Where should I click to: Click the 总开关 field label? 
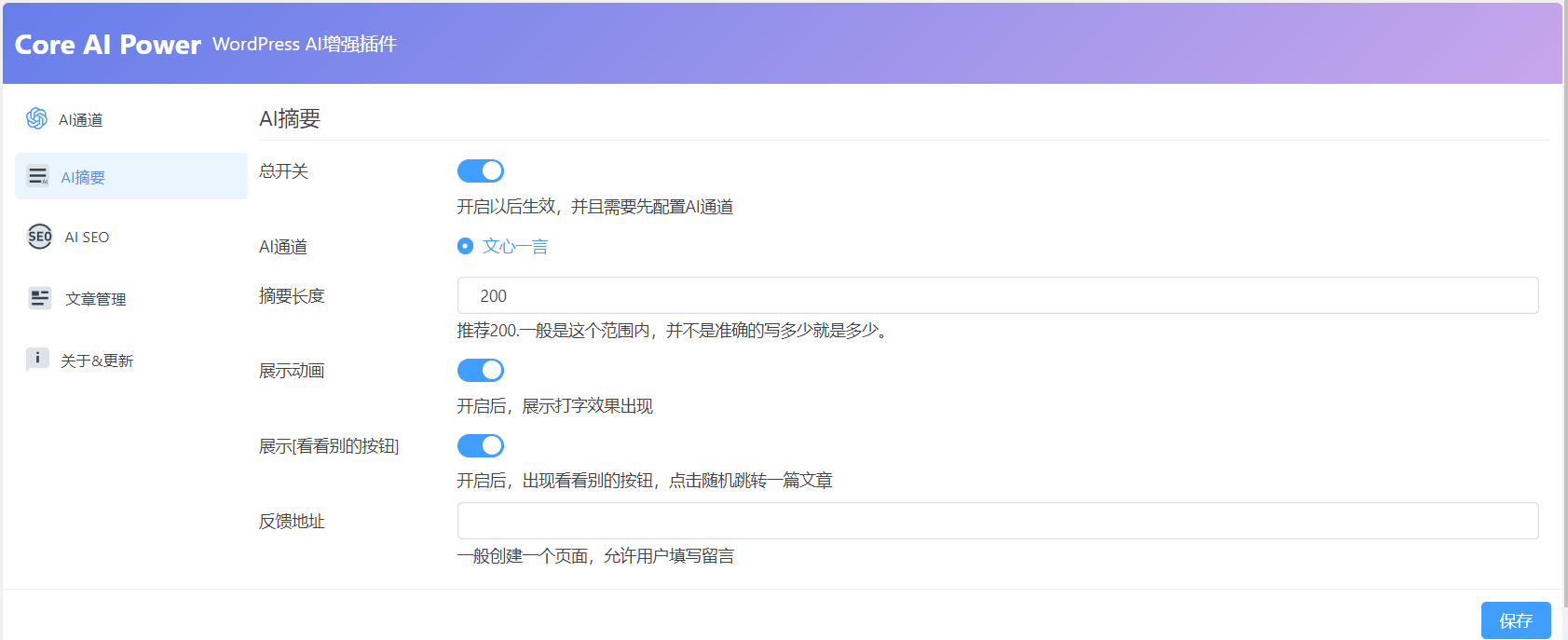(x=283, y=170)
